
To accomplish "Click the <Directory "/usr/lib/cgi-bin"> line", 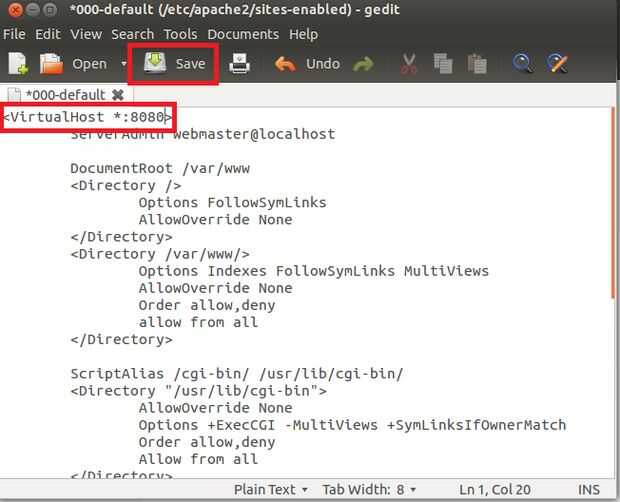I will click(198, 391).
